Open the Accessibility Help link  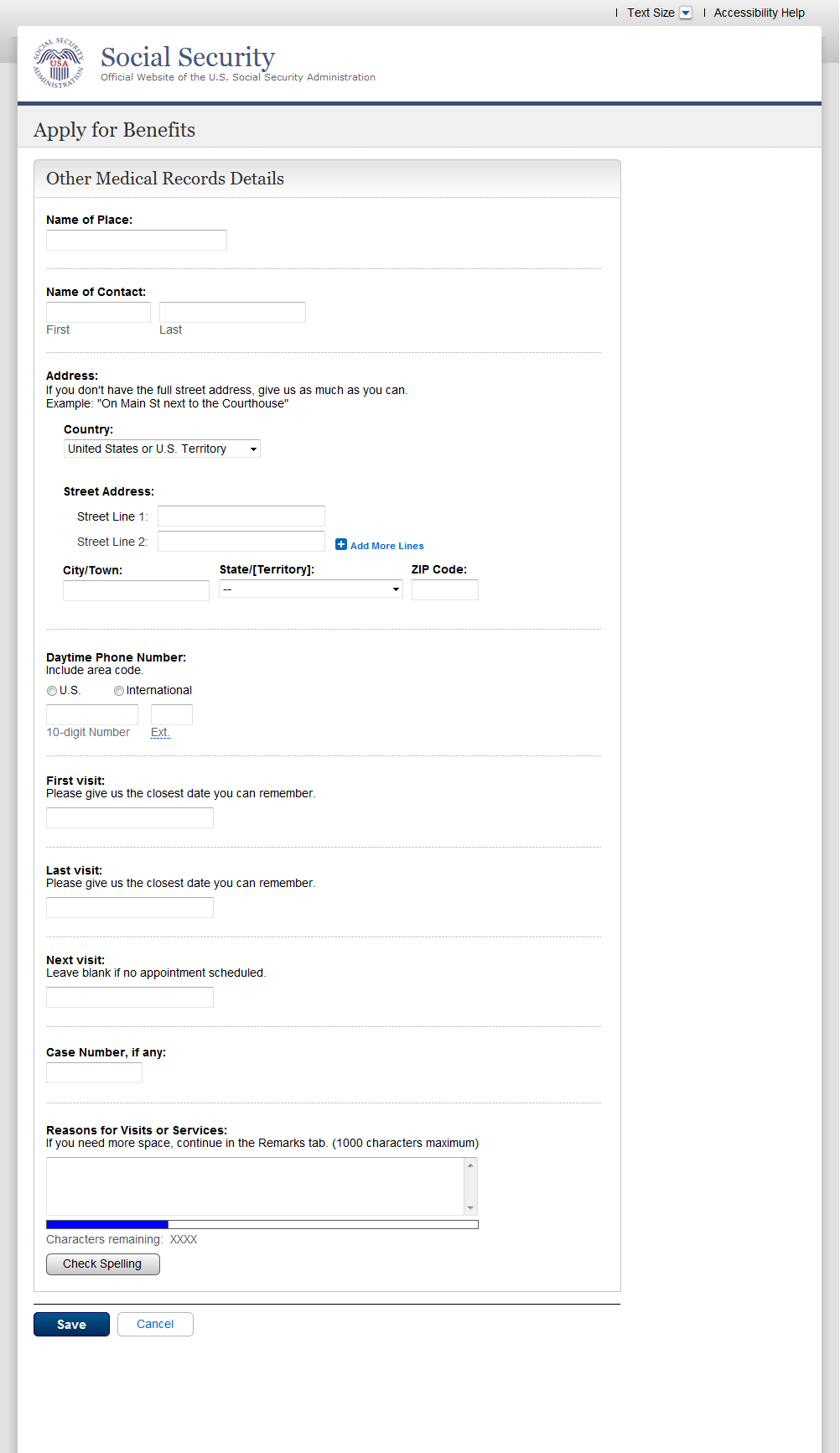click(x=759, y=13)
